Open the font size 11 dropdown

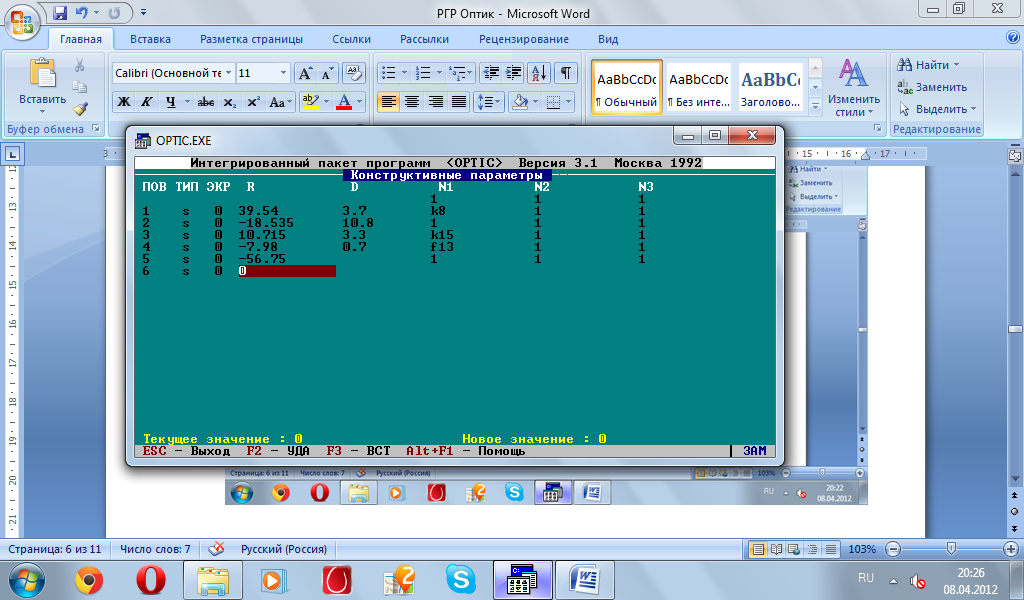pos(283,73)
